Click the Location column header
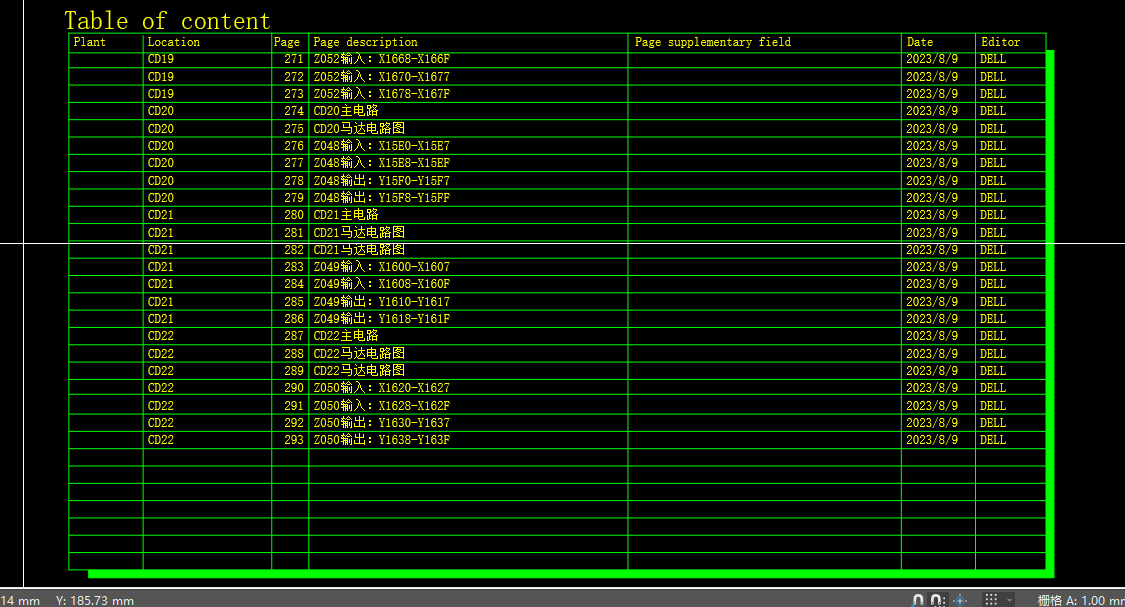Image resolution: width=1125 pixels, height=607 pixels. click(174, 42)
